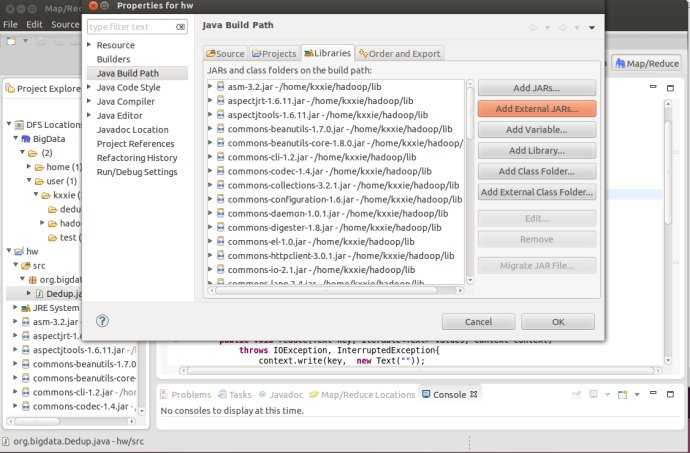
Task: Click hw project icon in Project Explorer
Action: 19,252
